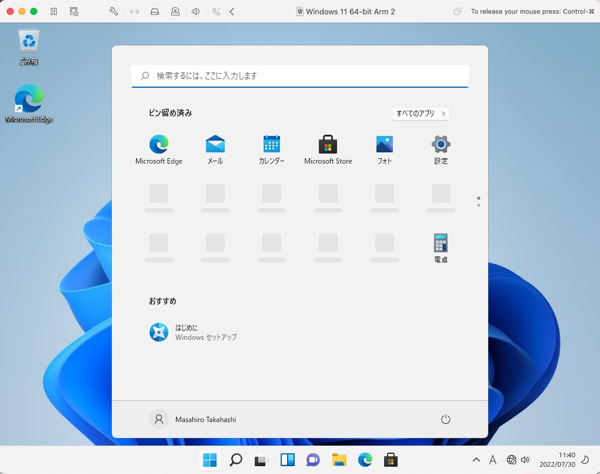600x474 pixels.
Task: Open Microsoft Edge from pinned apps
Action: pyautogui.click(x=159, y=150)
